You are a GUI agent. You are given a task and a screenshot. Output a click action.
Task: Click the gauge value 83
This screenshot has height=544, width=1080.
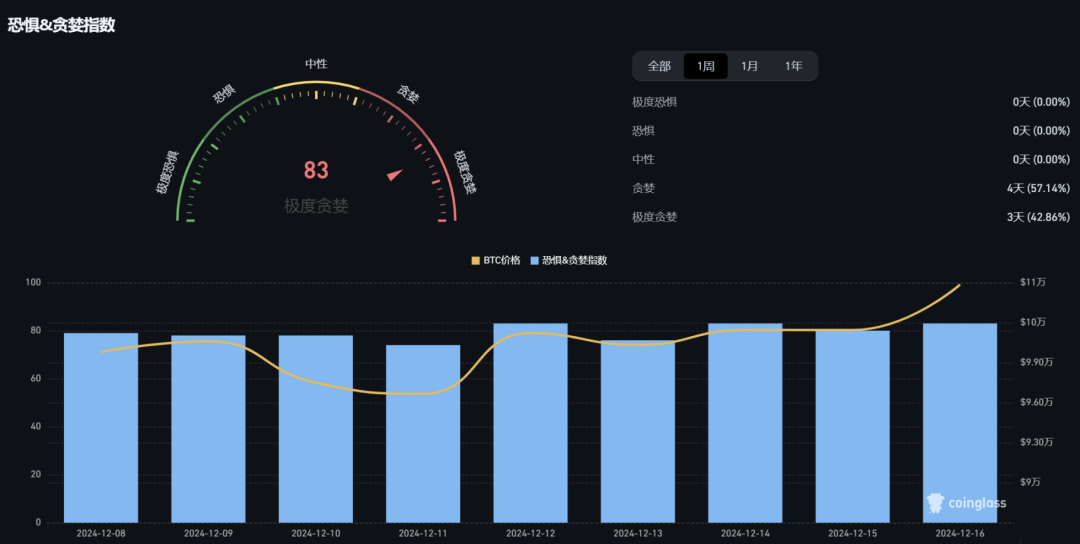(316, 171)
